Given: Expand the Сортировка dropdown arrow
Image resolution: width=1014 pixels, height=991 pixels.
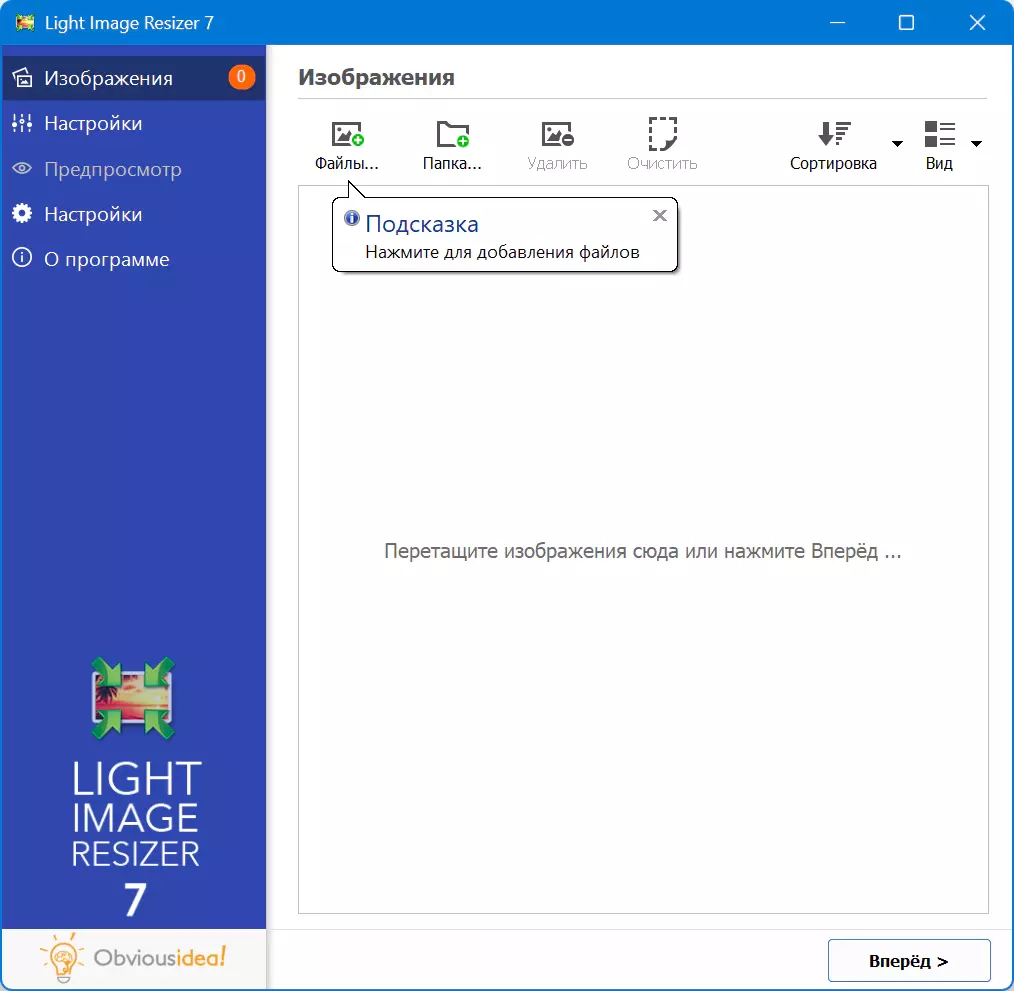Looking at the screenshot, I should [x=897, y=144].
